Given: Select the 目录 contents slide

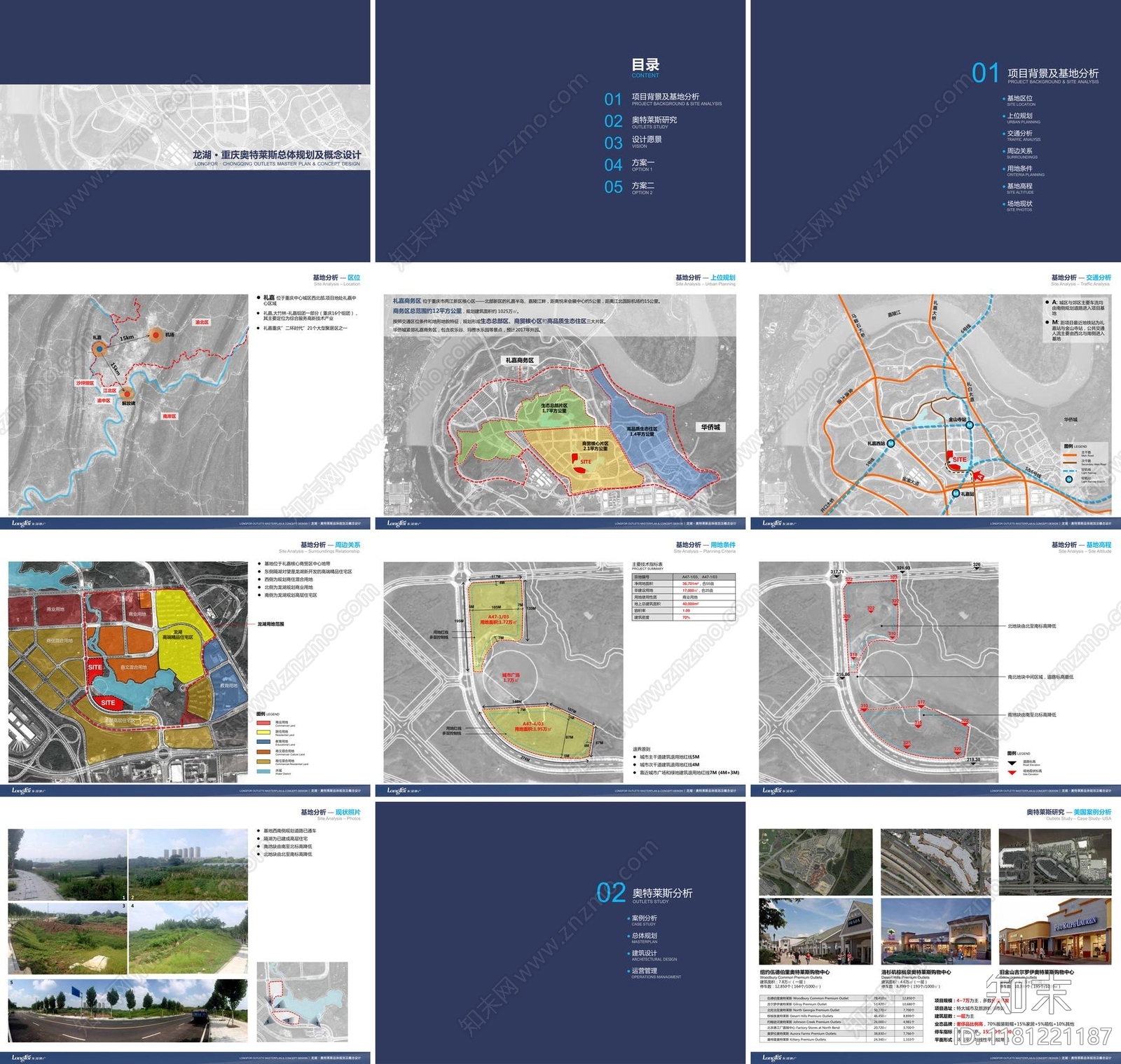Looking at the screenshot, I should coord(560,131).
